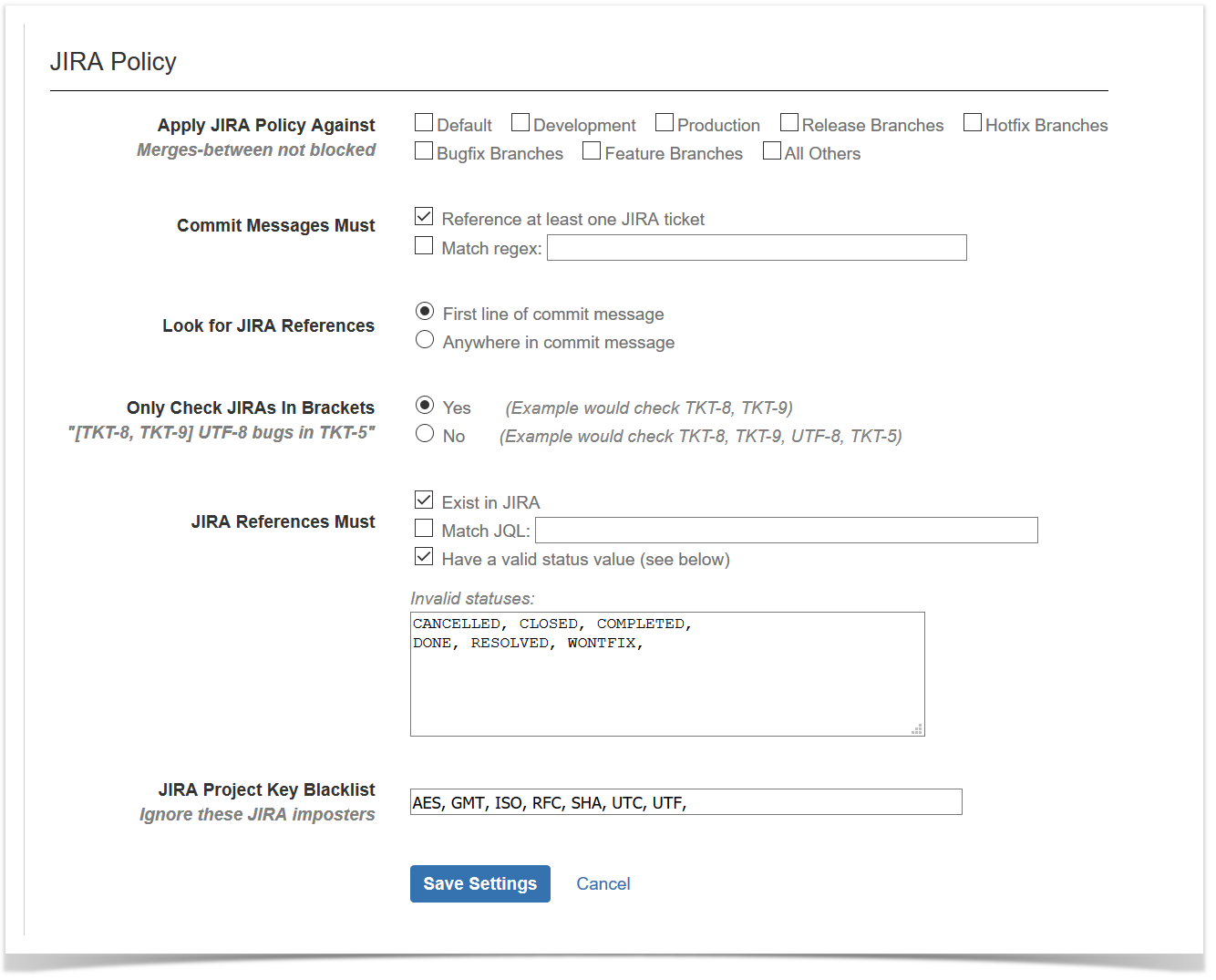
Task: Click the 'Merges-between not blocked' note
Action: click(x=256, y=150)
